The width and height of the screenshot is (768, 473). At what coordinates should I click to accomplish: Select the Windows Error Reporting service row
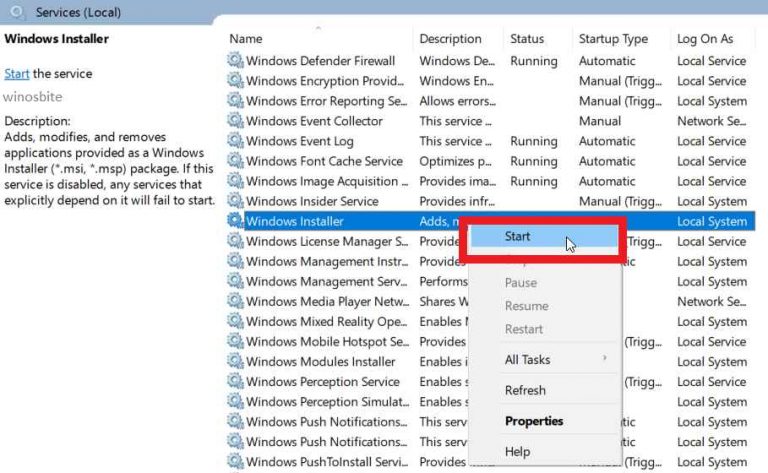click(326, 101)
